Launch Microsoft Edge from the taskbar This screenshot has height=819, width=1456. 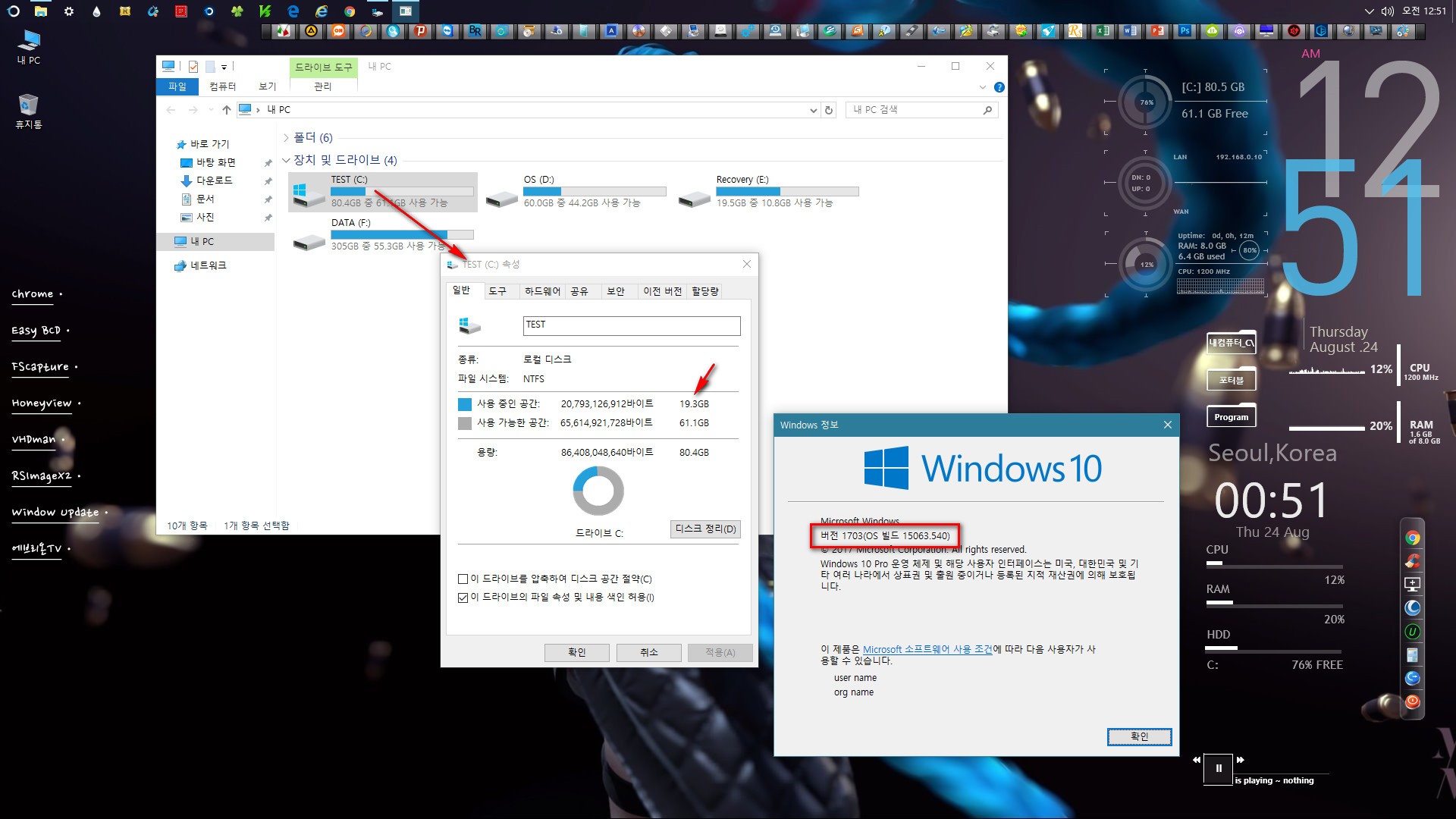293,11
